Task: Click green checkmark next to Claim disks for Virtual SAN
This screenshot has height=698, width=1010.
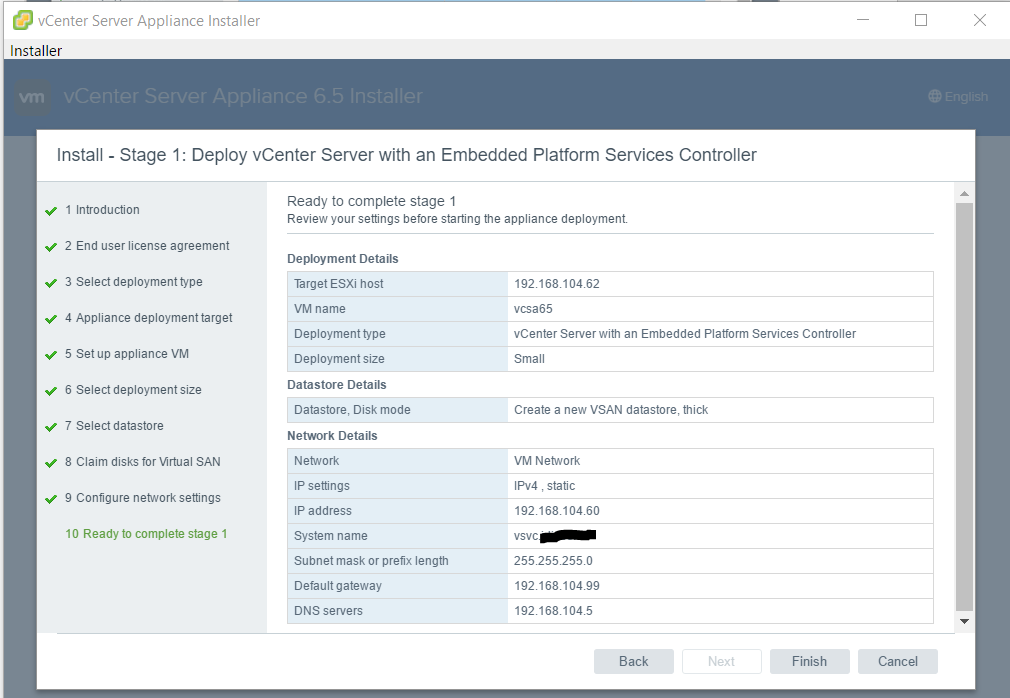Action: click(51, 464)
